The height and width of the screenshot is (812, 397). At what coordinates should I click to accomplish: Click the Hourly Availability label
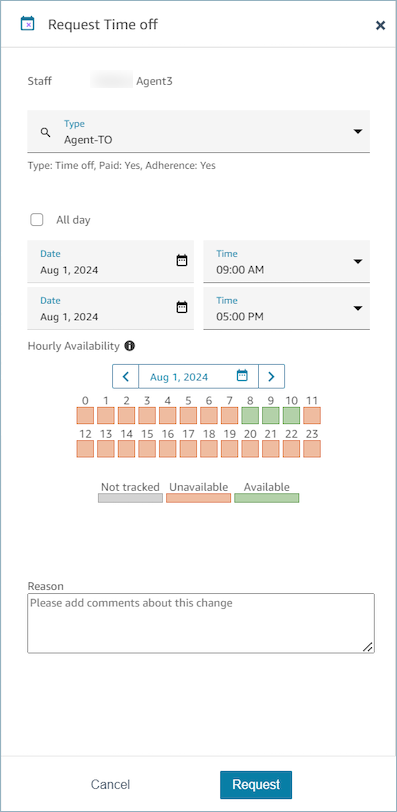(73, 346)
